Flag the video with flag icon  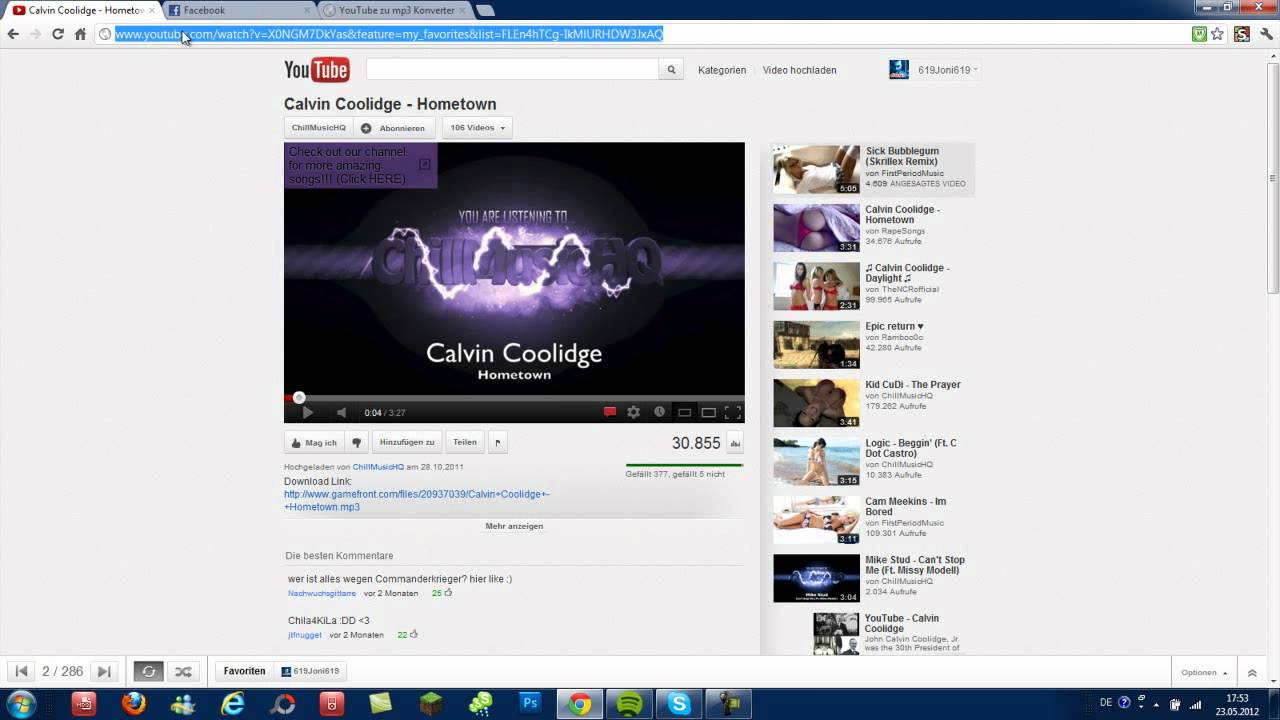point(498,442)
